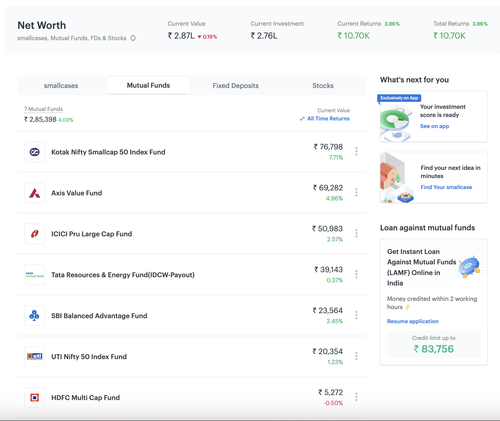Switch to the smallcases tab

tap(61, 86)
